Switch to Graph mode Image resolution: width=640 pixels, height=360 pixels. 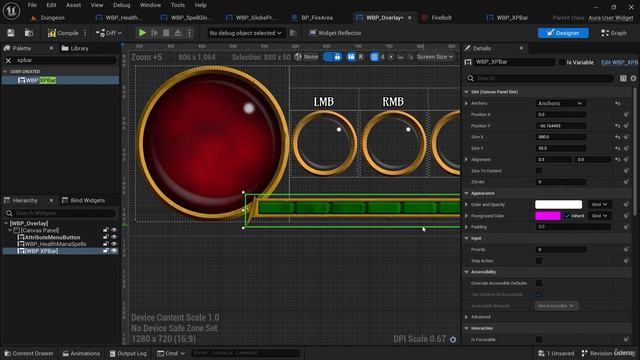(613, 33)
